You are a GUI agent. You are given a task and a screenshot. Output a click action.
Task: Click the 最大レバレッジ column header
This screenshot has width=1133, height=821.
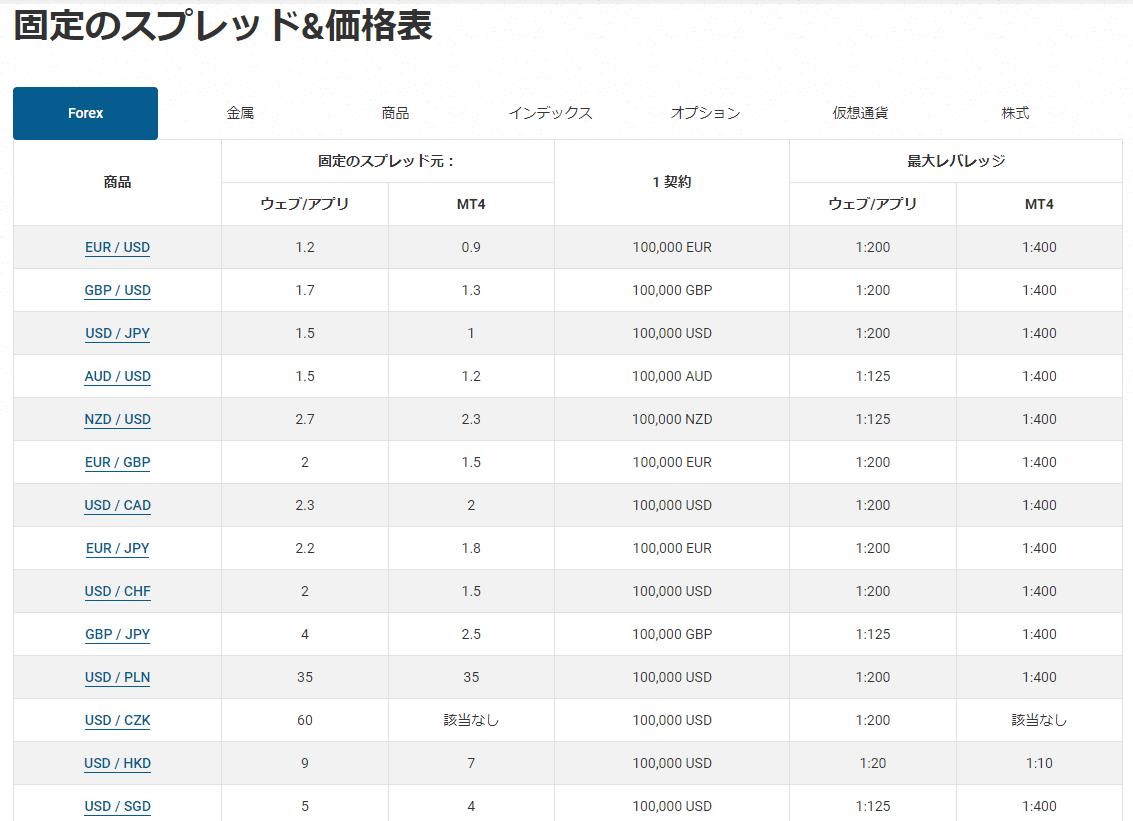[956, 161]
